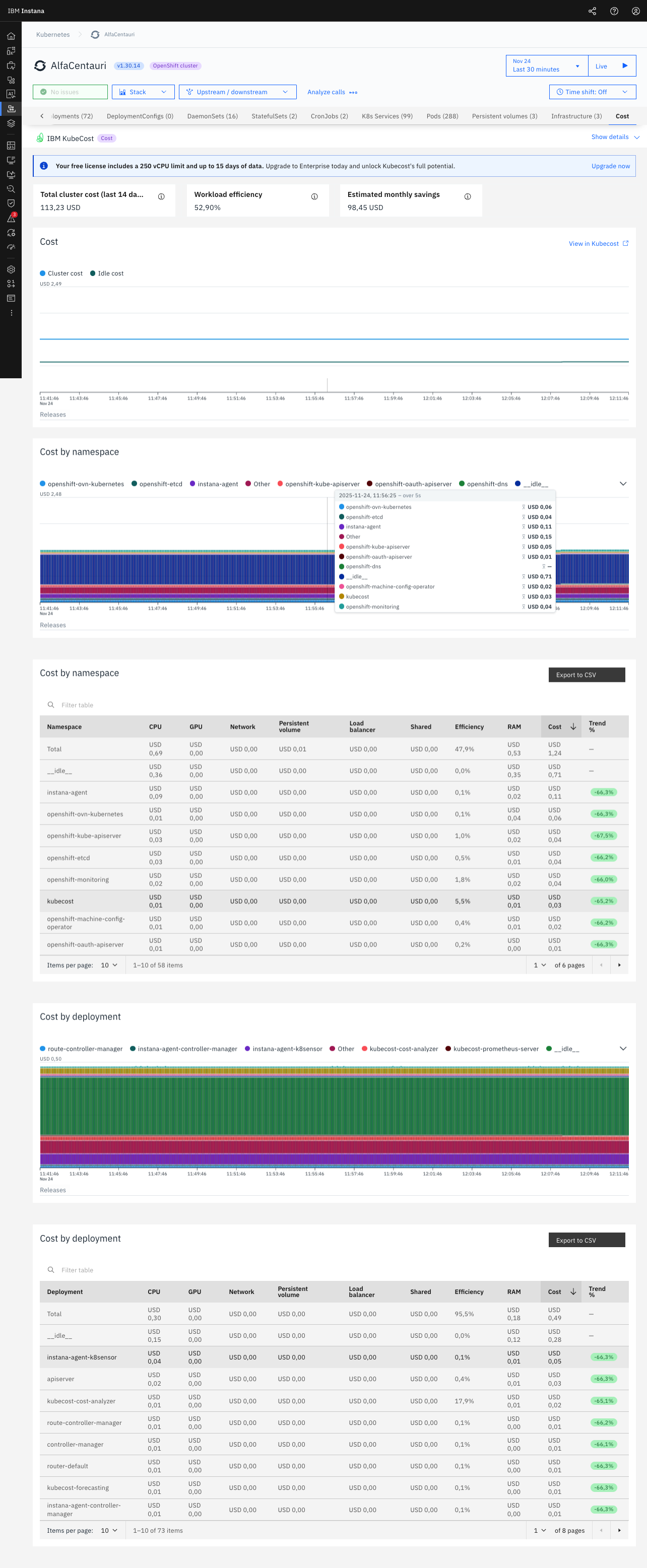Click the Live mode button
The height and width of the screenshot is (1568, 647).
coord(612,66)
